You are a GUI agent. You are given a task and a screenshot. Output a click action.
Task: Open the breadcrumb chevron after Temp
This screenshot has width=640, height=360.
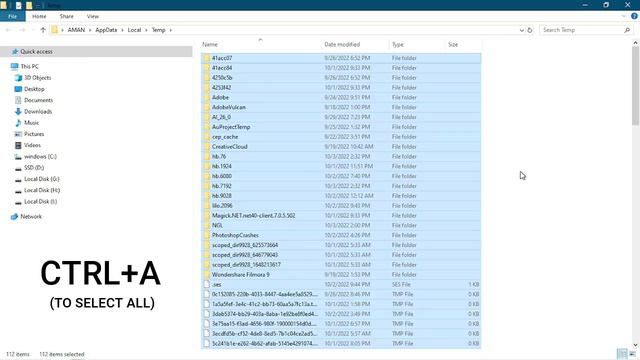click(171, 30)
